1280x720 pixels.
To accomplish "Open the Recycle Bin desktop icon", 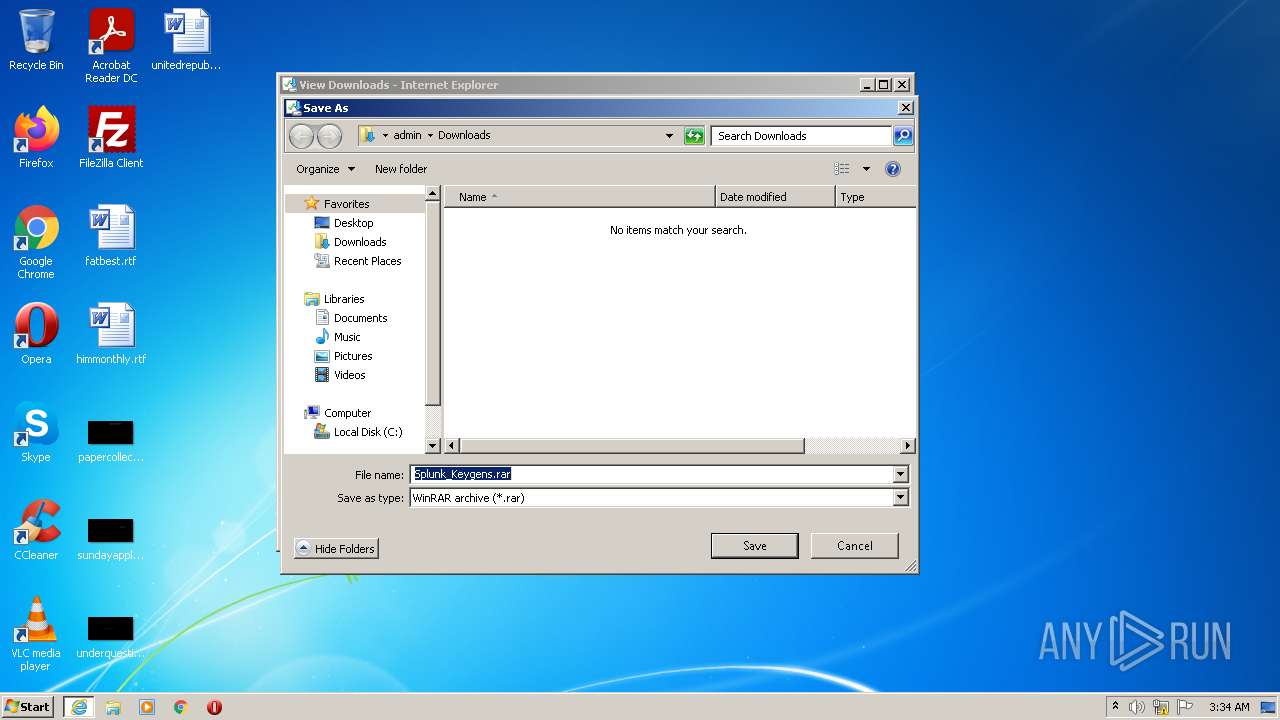I will click(36, 41).
